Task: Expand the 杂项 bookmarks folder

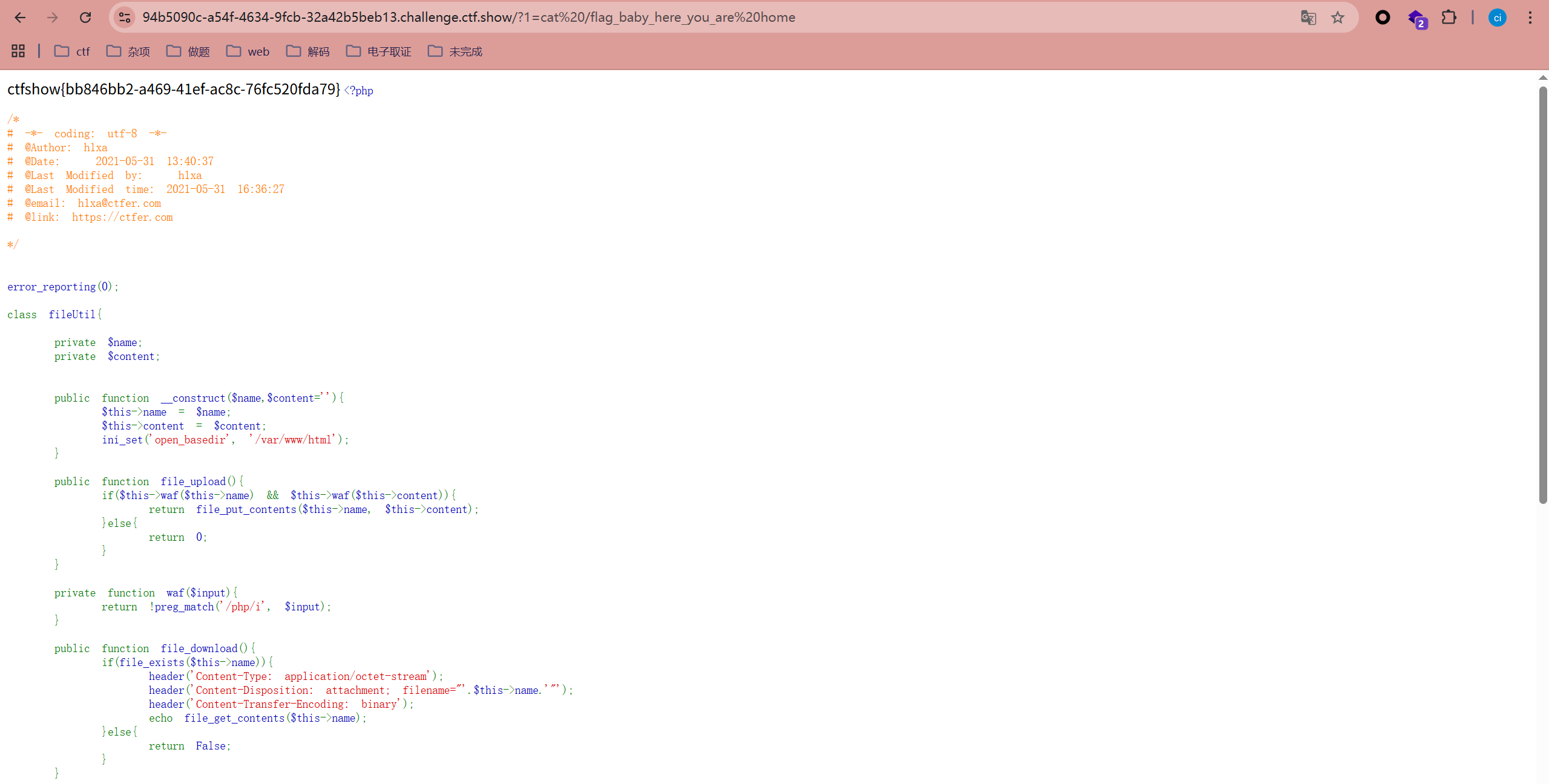Action: (128, 51)
